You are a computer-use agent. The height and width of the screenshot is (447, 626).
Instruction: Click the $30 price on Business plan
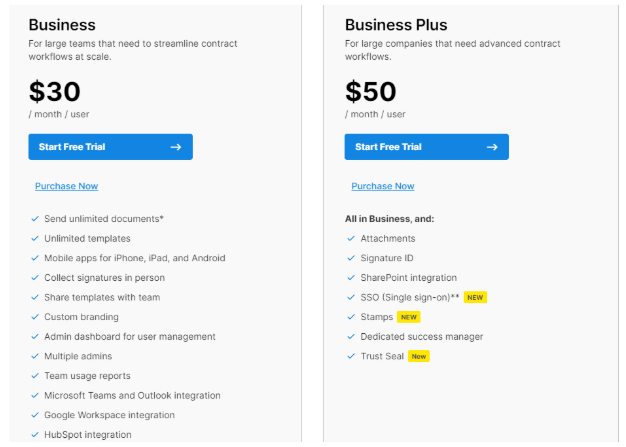click(x=55, y=92)
